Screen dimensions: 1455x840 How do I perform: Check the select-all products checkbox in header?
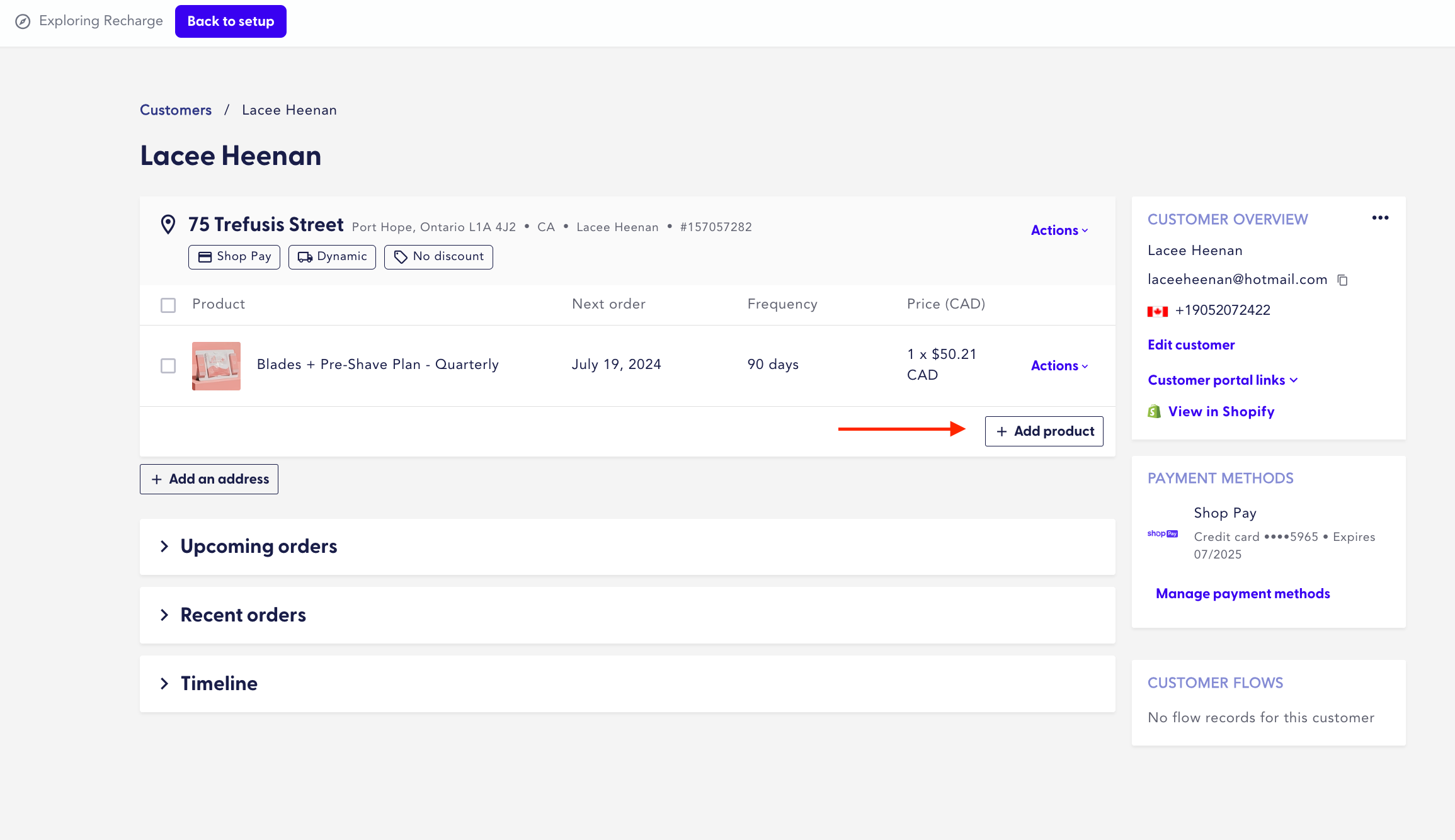tap(168, 305)
